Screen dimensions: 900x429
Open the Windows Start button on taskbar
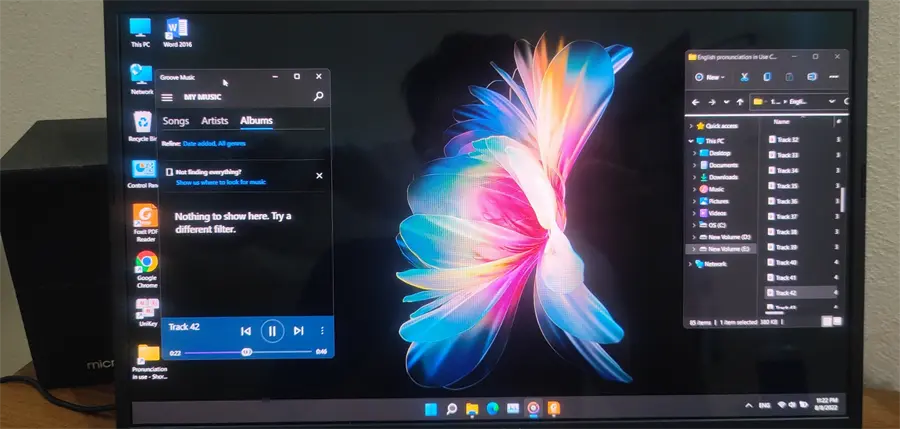(x=430, y=409)
